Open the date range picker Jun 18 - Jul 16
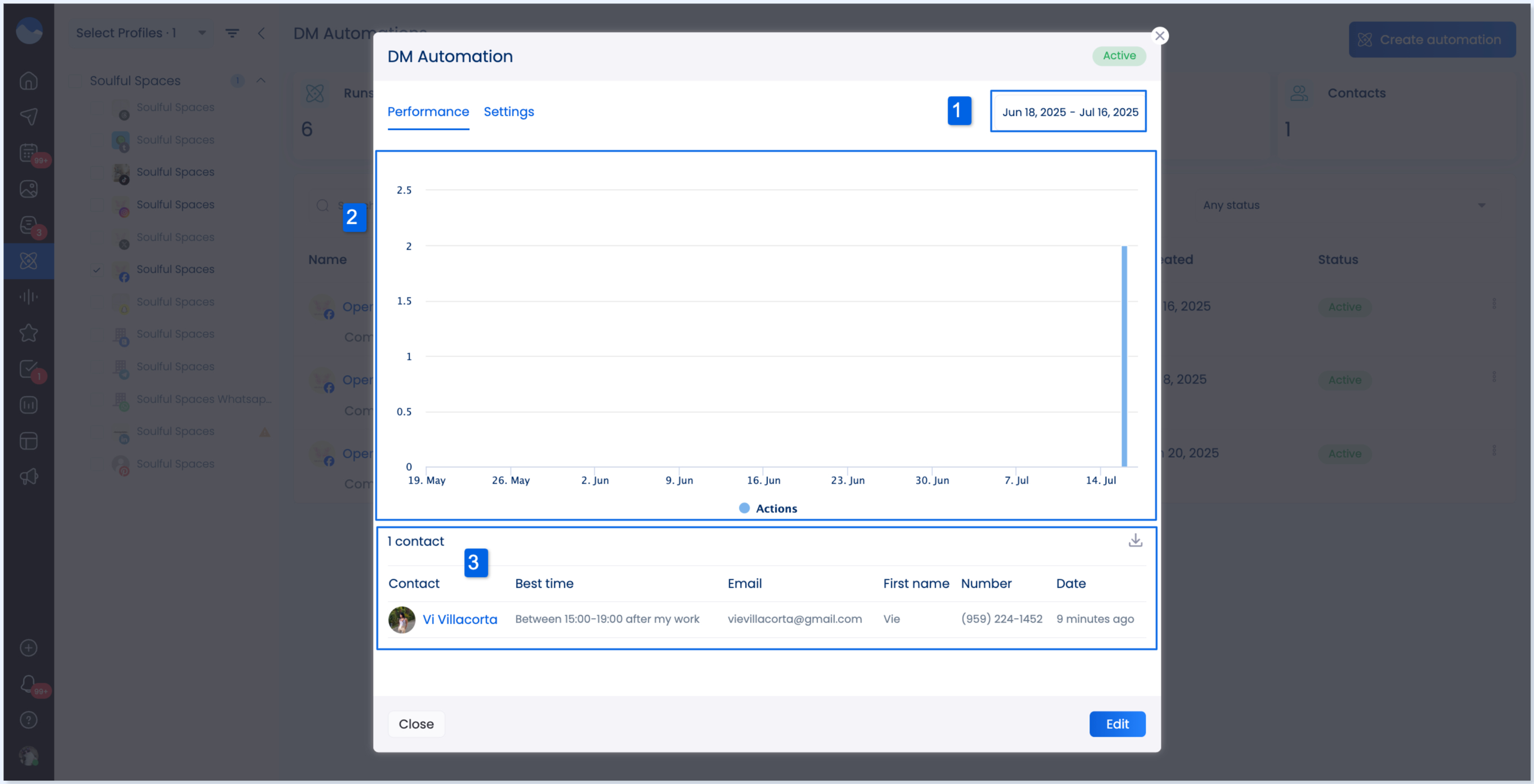This screenshot has width=1534, height=784. (1069, 112)
